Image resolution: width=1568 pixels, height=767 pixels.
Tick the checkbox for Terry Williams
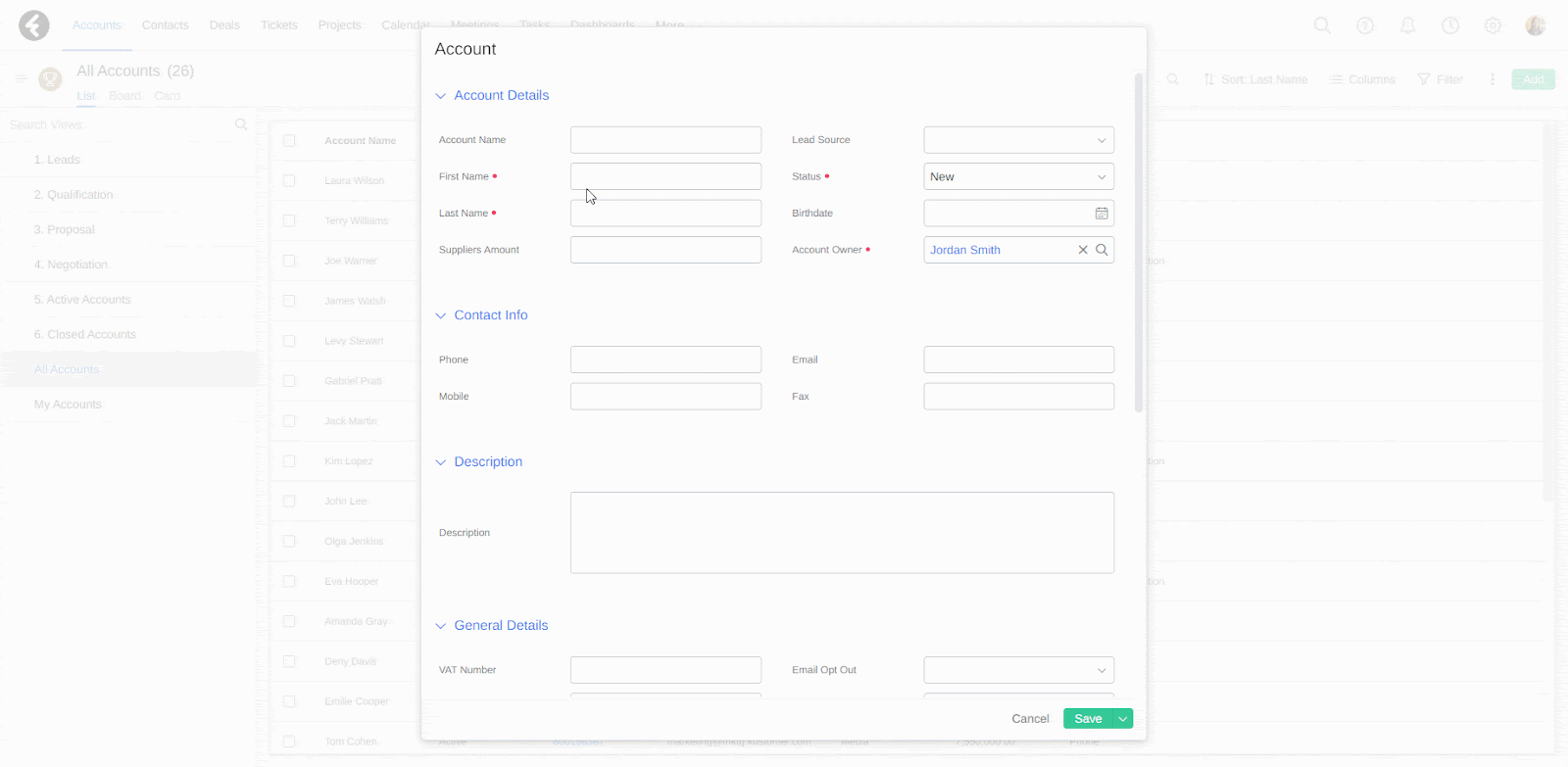point(289,220)
